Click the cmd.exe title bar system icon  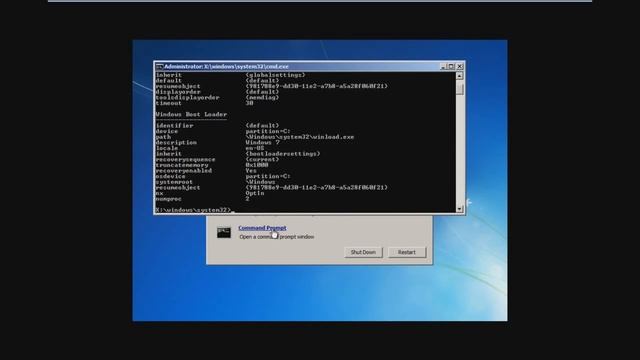point(159,67)
